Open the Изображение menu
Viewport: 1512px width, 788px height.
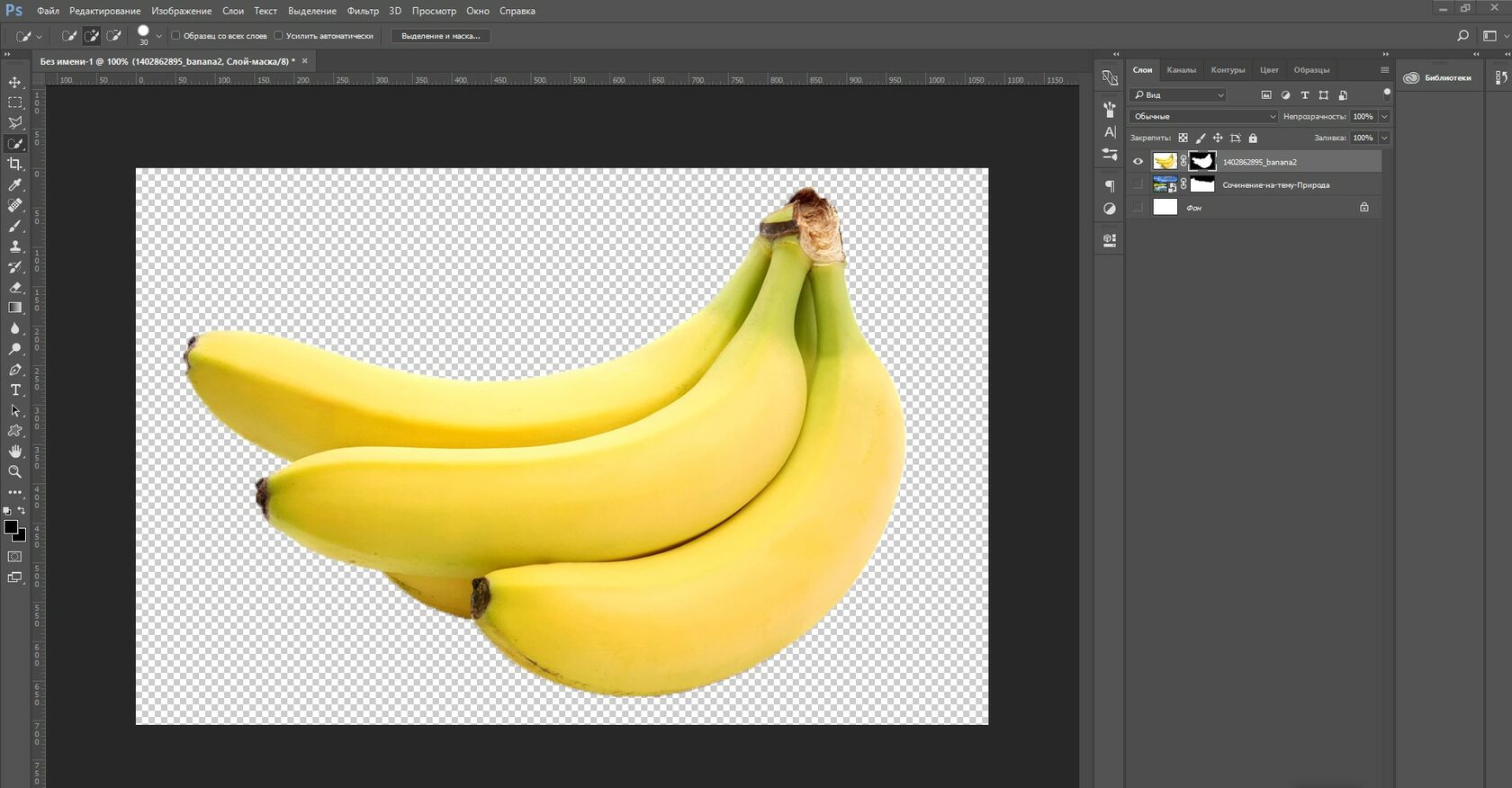181,11
